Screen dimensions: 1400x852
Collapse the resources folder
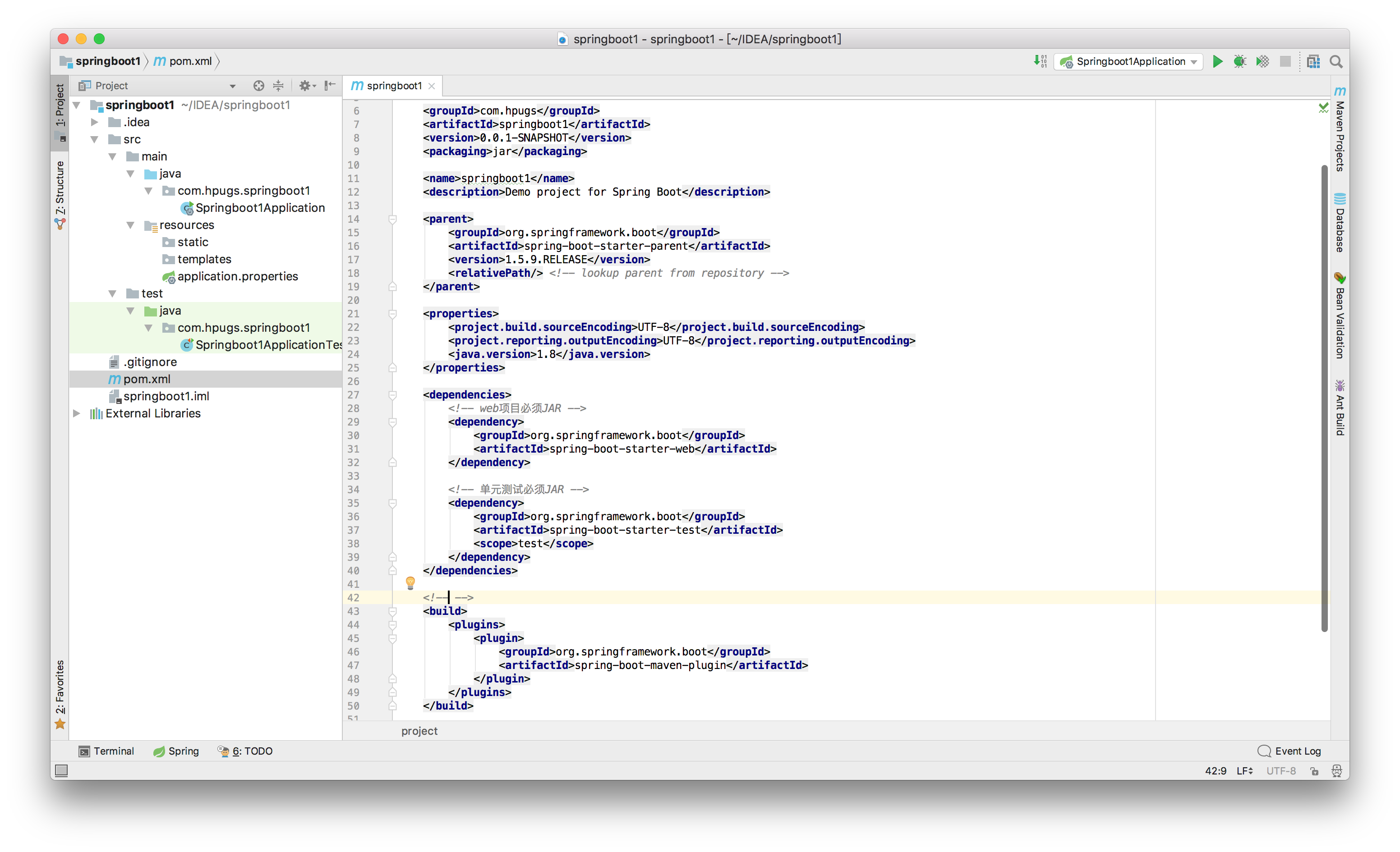(x=131, y=225)
